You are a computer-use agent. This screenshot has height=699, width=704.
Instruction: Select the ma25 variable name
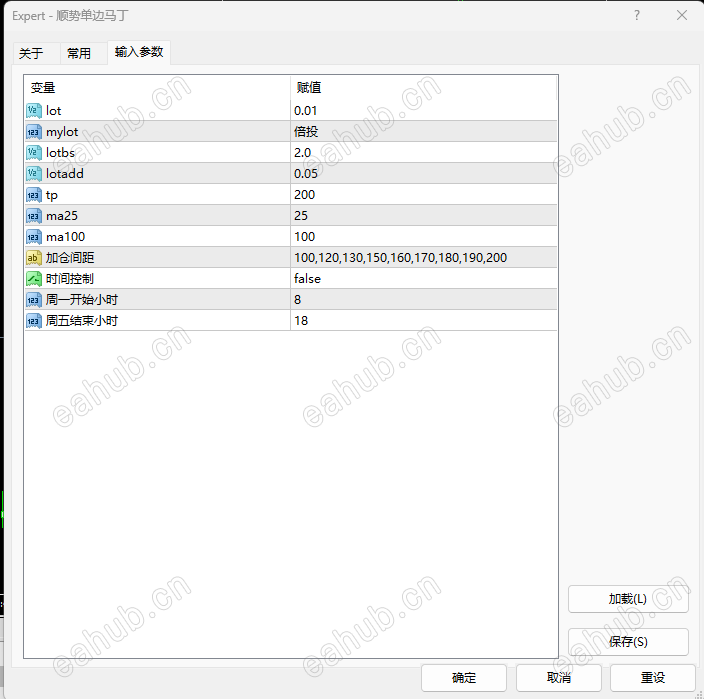(x=62, y=216)
